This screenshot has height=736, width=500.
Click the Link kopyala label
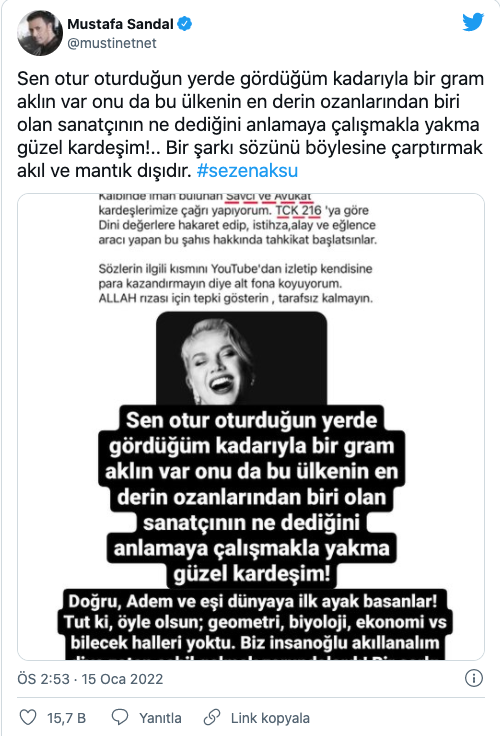(270, 718)
